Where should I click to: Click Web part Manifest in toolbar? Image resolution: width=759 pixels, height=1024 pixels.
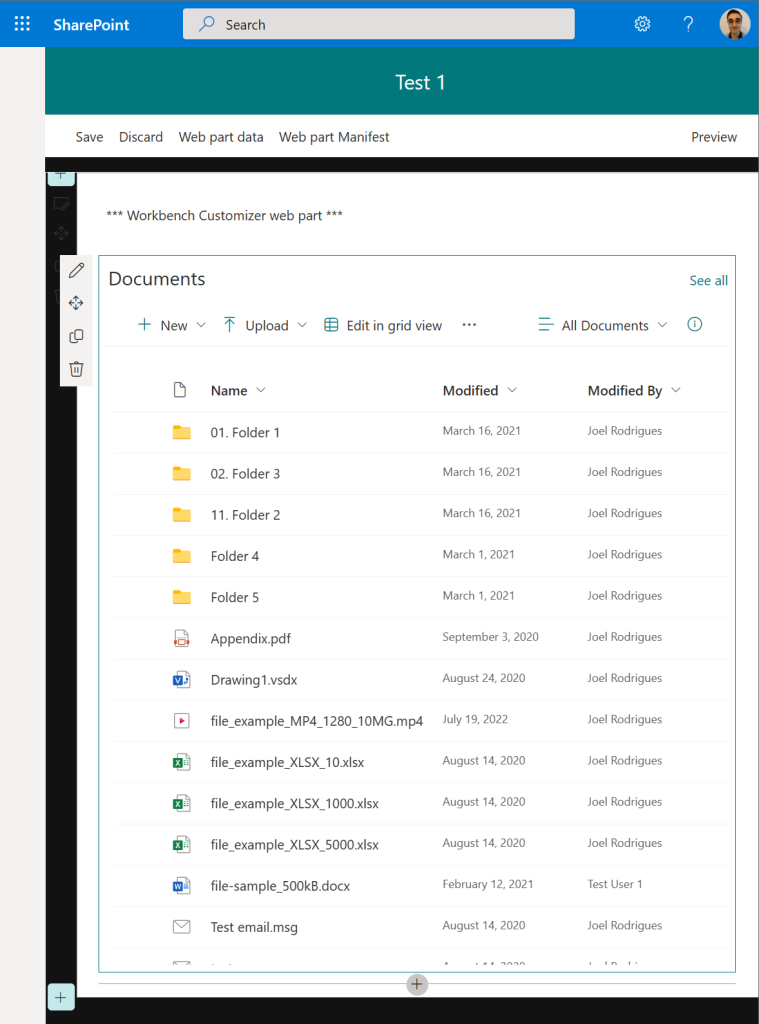[x=334, y=137]
